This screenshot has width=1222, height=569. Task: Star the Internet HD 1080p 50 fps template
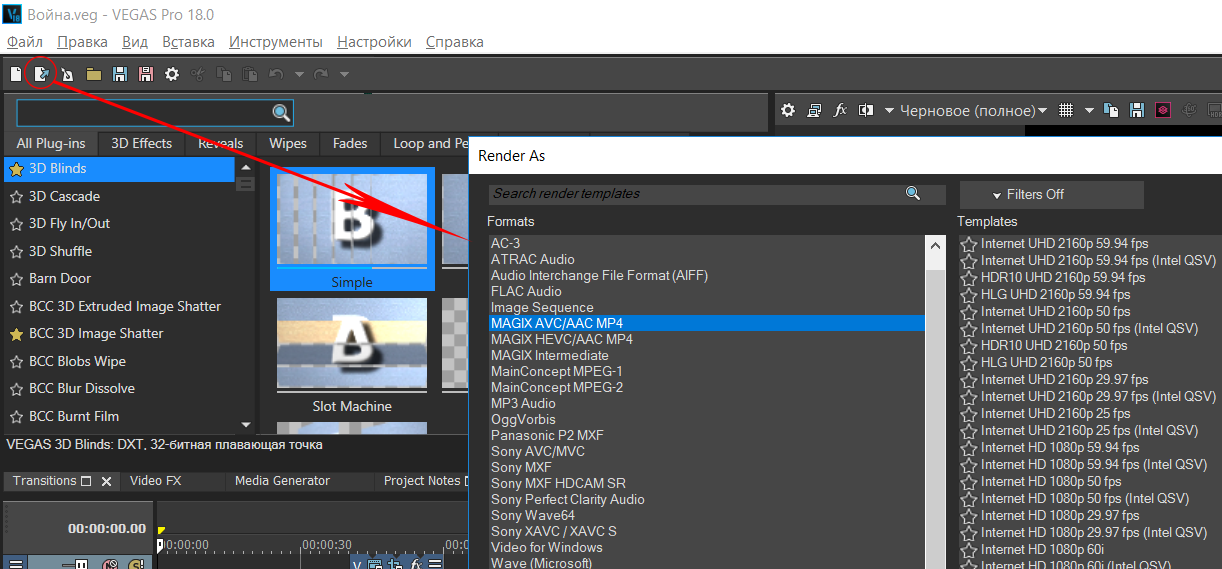click(x=969, y=481)
